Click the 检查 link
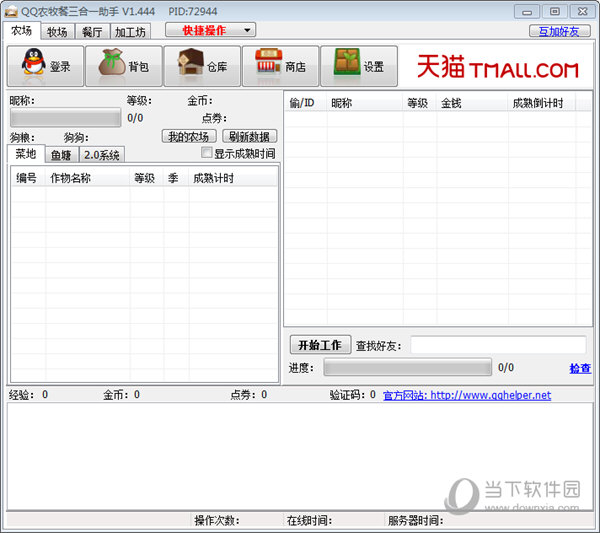This screenshot has width=600, height=533. (x=580, y=368)
